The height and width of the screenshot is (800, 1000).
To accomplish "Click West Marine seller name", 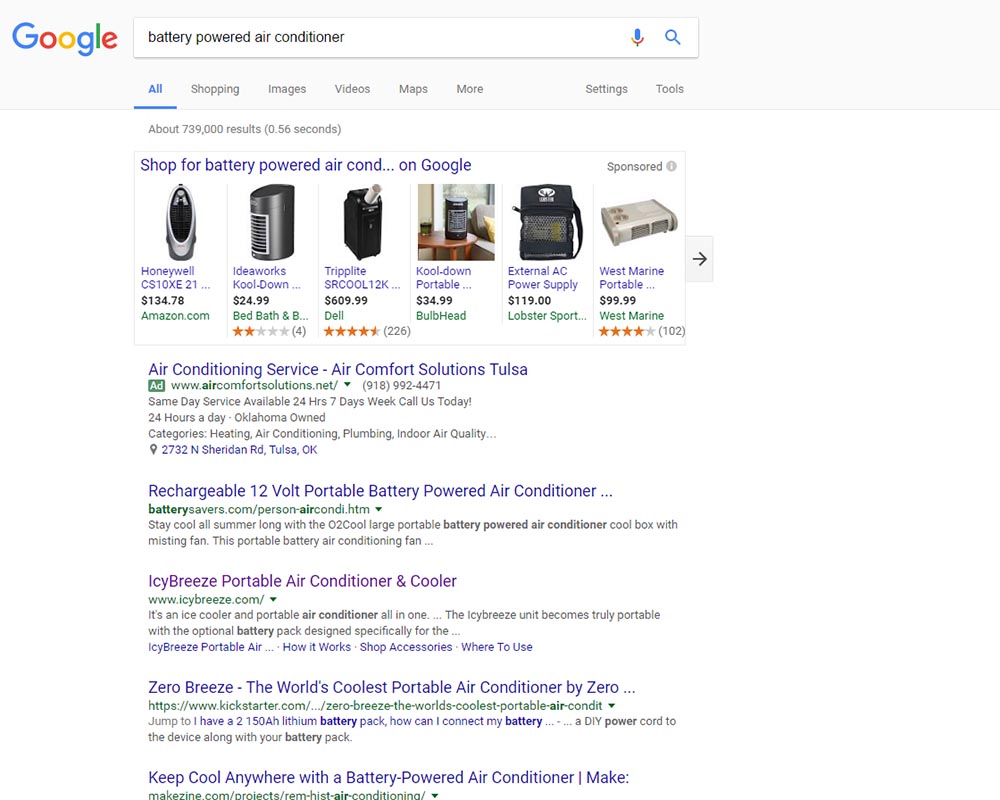I will (631, 316).
